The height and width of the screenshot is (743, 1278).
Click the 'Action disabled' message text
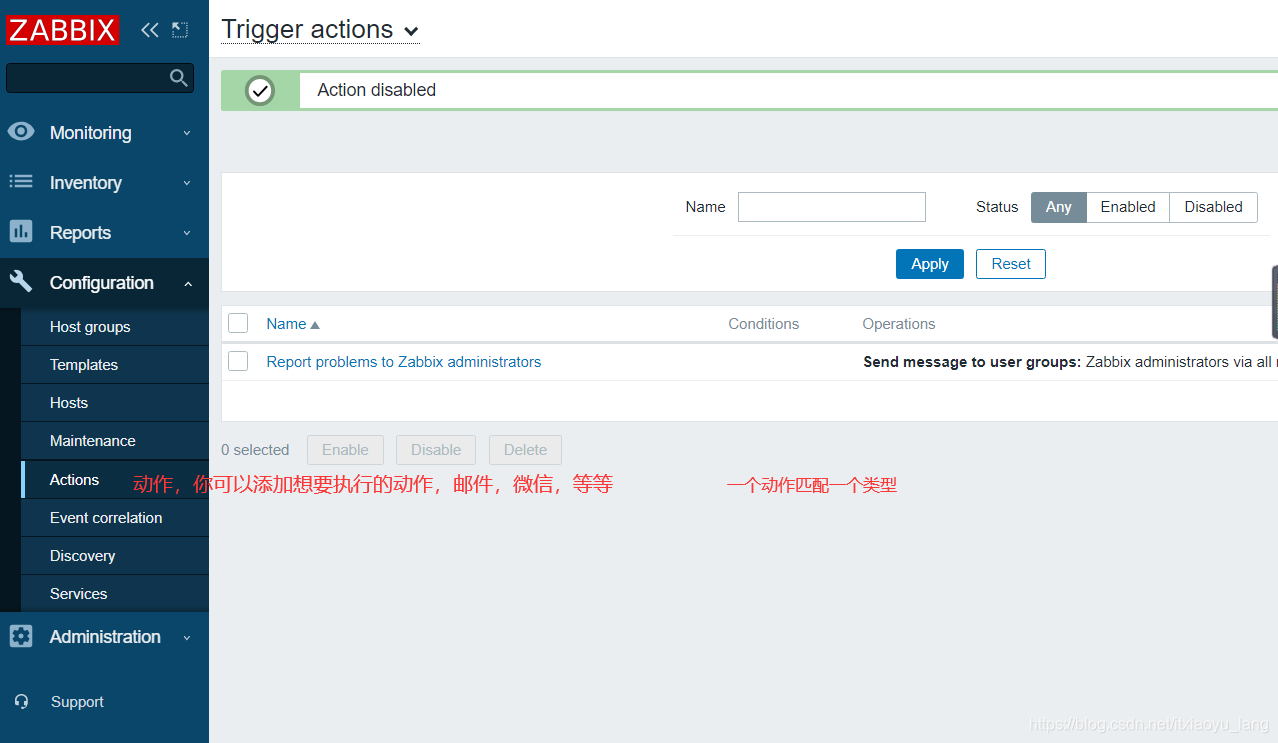point(377,90)
